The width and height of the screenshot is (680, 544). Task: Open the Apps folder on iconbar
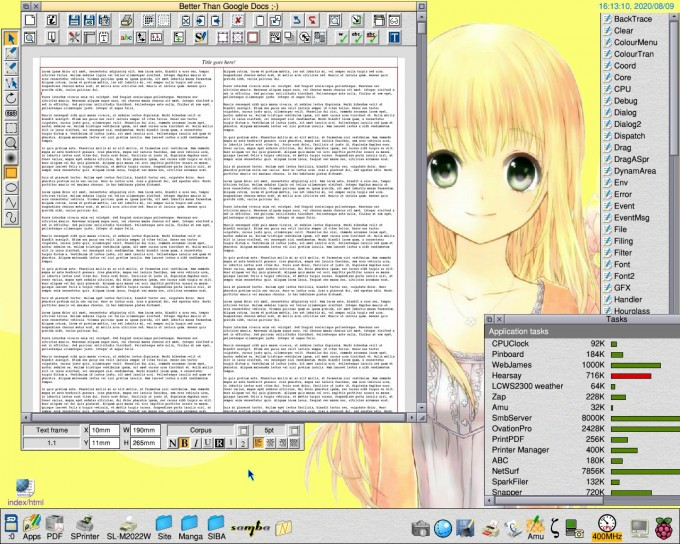pyautogui.click(x=32, y=528)
